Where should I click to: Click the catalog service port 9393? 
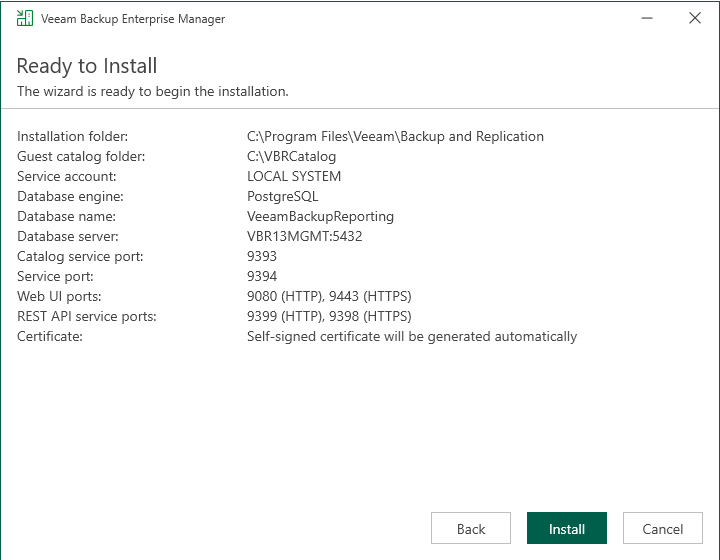click(x=262, y=256)
